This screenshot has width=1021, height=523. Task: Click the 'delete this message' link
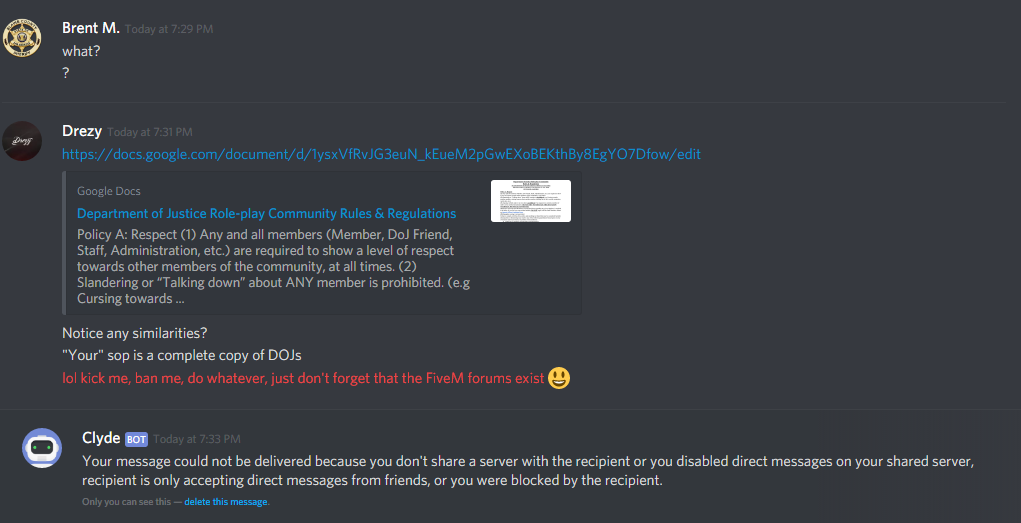click(225, 502)
